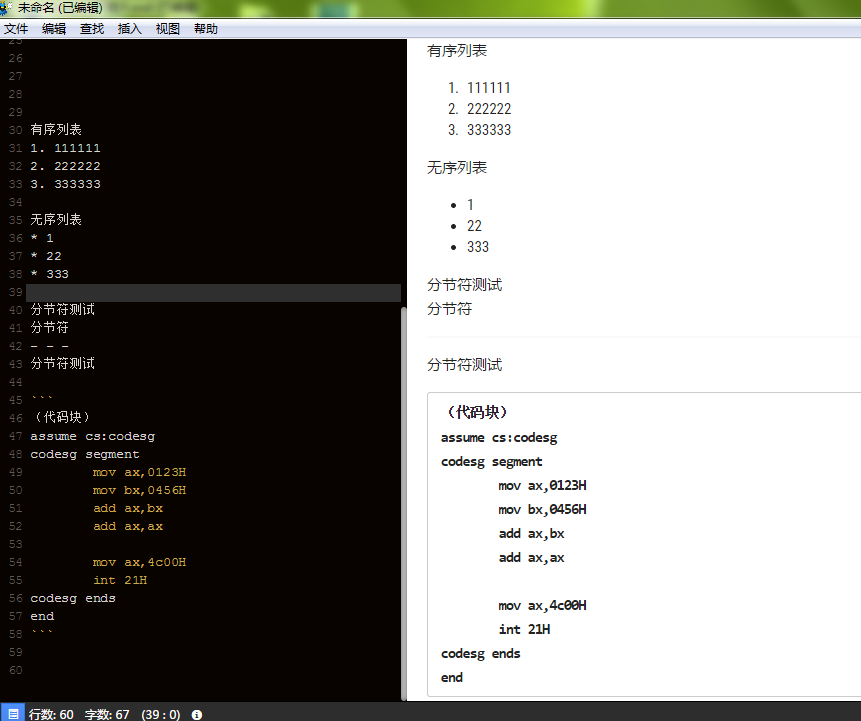Open the 视图 menu
Image resolution: width=861 pixels, height=721 pixels.
tap(167, 29)
